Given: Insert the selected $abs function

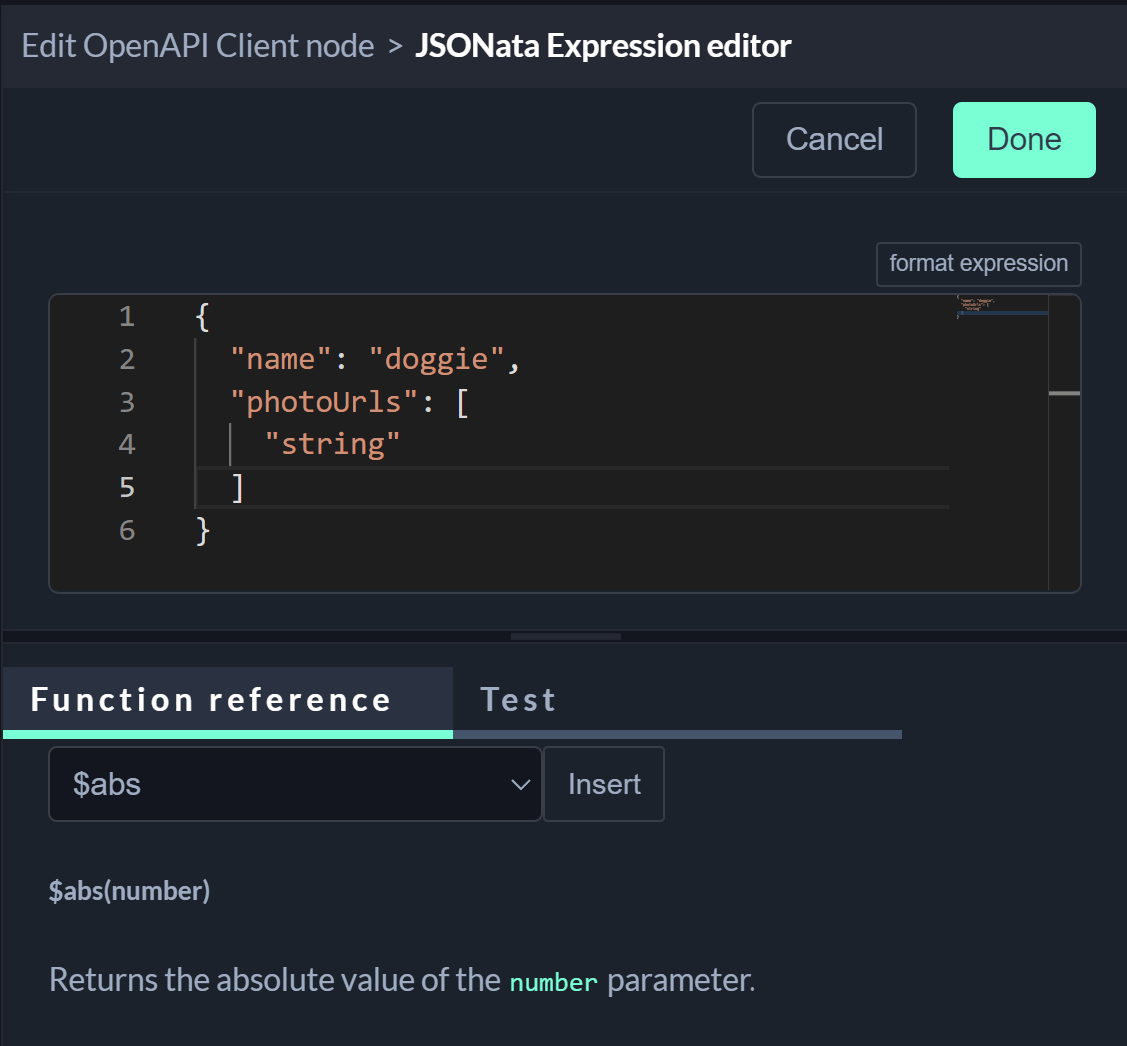Looking at the screenshot, I should coord(604,784).
